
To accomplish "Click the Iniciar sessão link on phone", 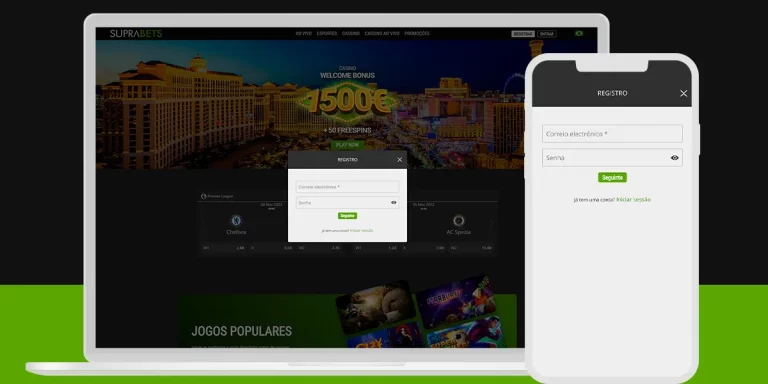I will click(633, 200).
